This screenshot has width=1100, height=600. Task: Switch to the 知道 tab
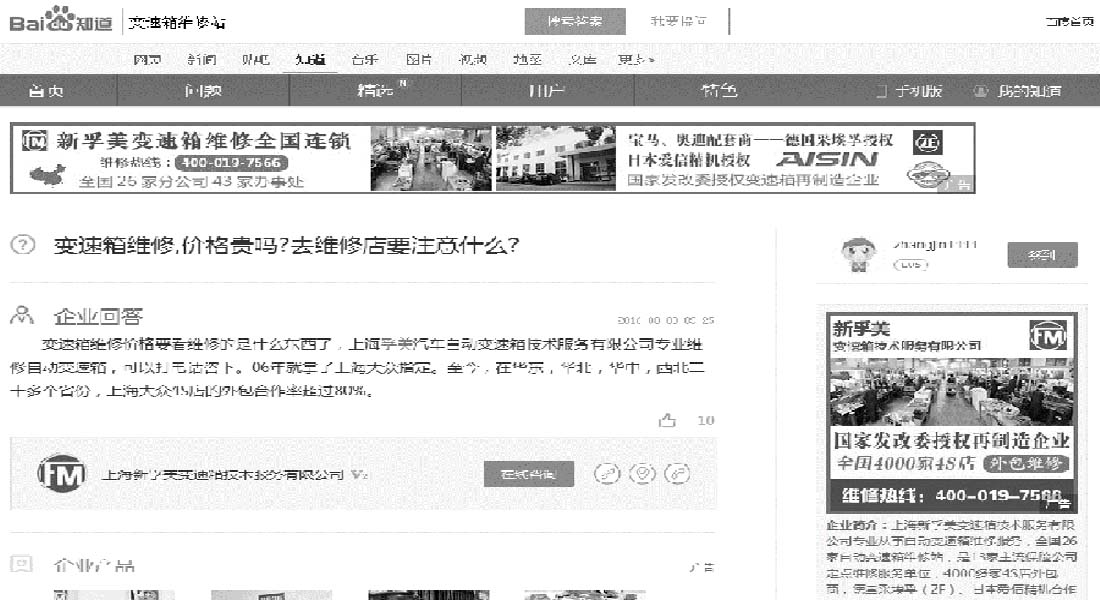311,58
